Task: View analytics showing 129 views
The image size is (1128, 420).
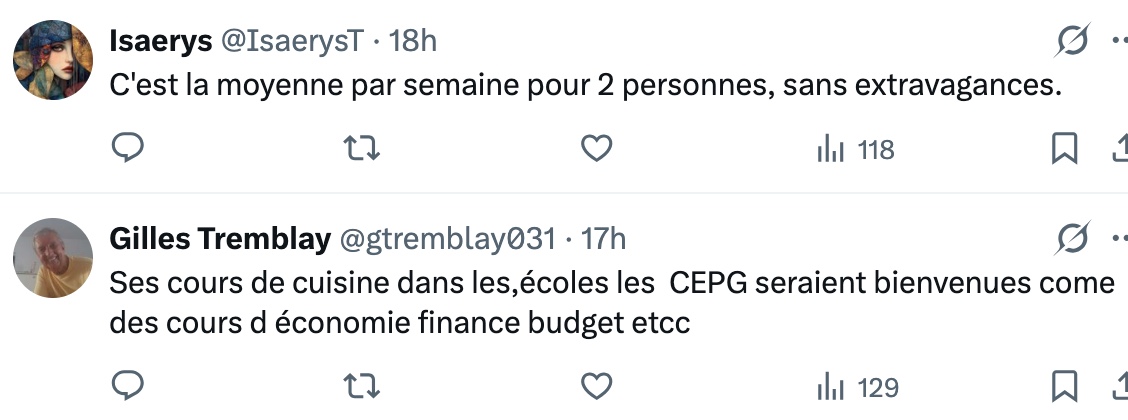Action: click(x=857, y=387)
